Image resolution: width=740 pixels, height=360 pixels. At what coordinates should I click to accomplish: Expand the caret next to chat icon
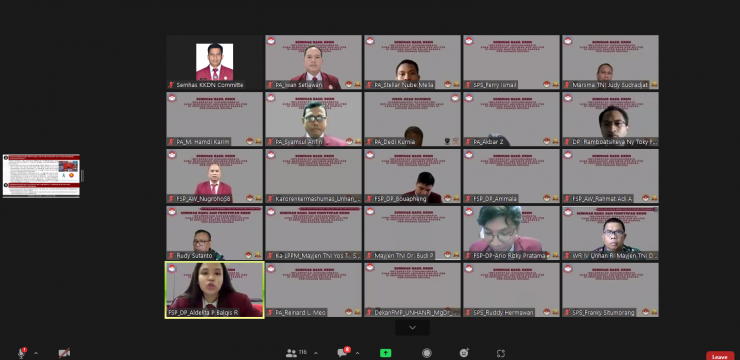click(357, 353)
